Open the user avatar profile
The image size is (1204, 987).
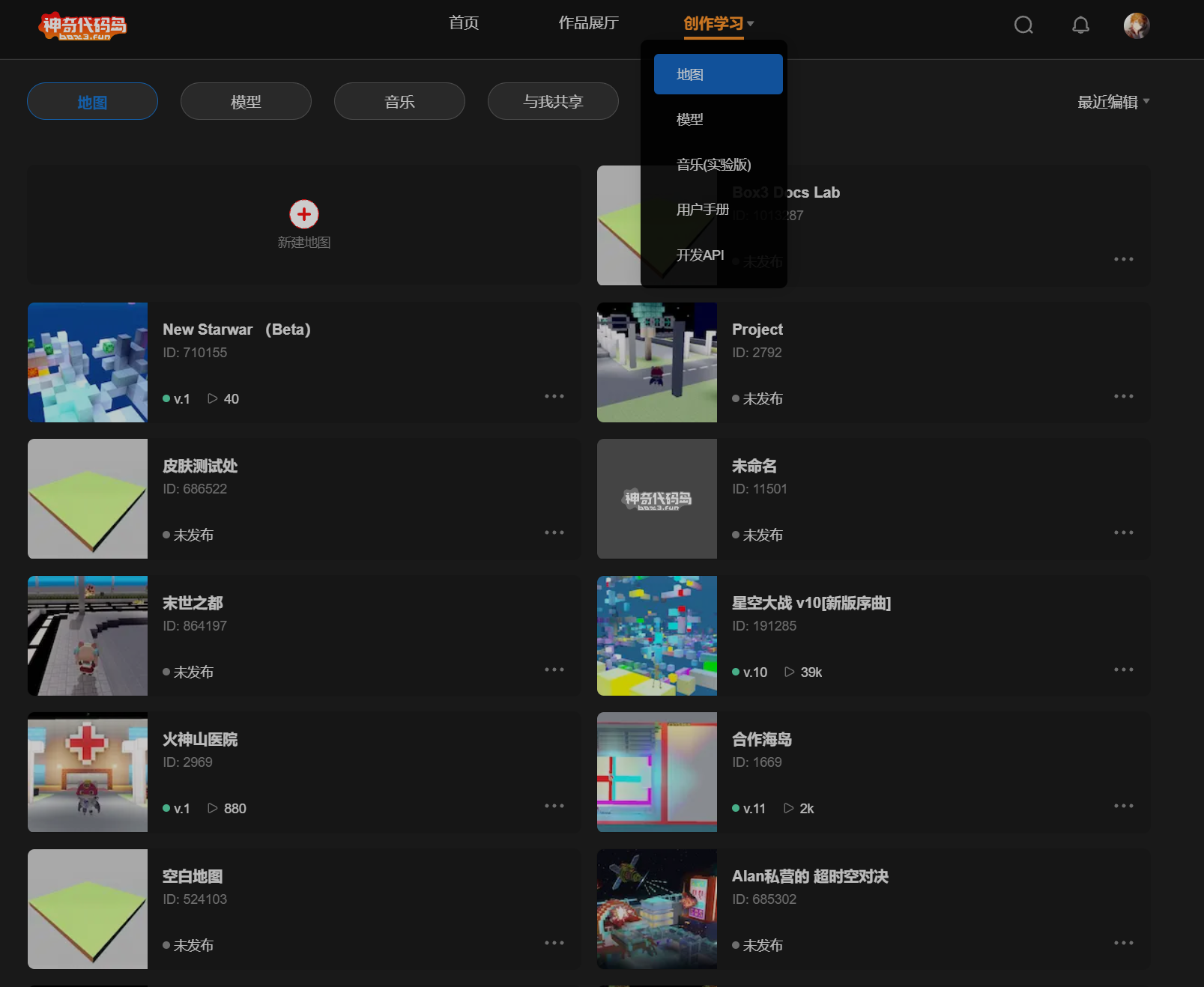pyautogui.click(x=1137, y=25)
